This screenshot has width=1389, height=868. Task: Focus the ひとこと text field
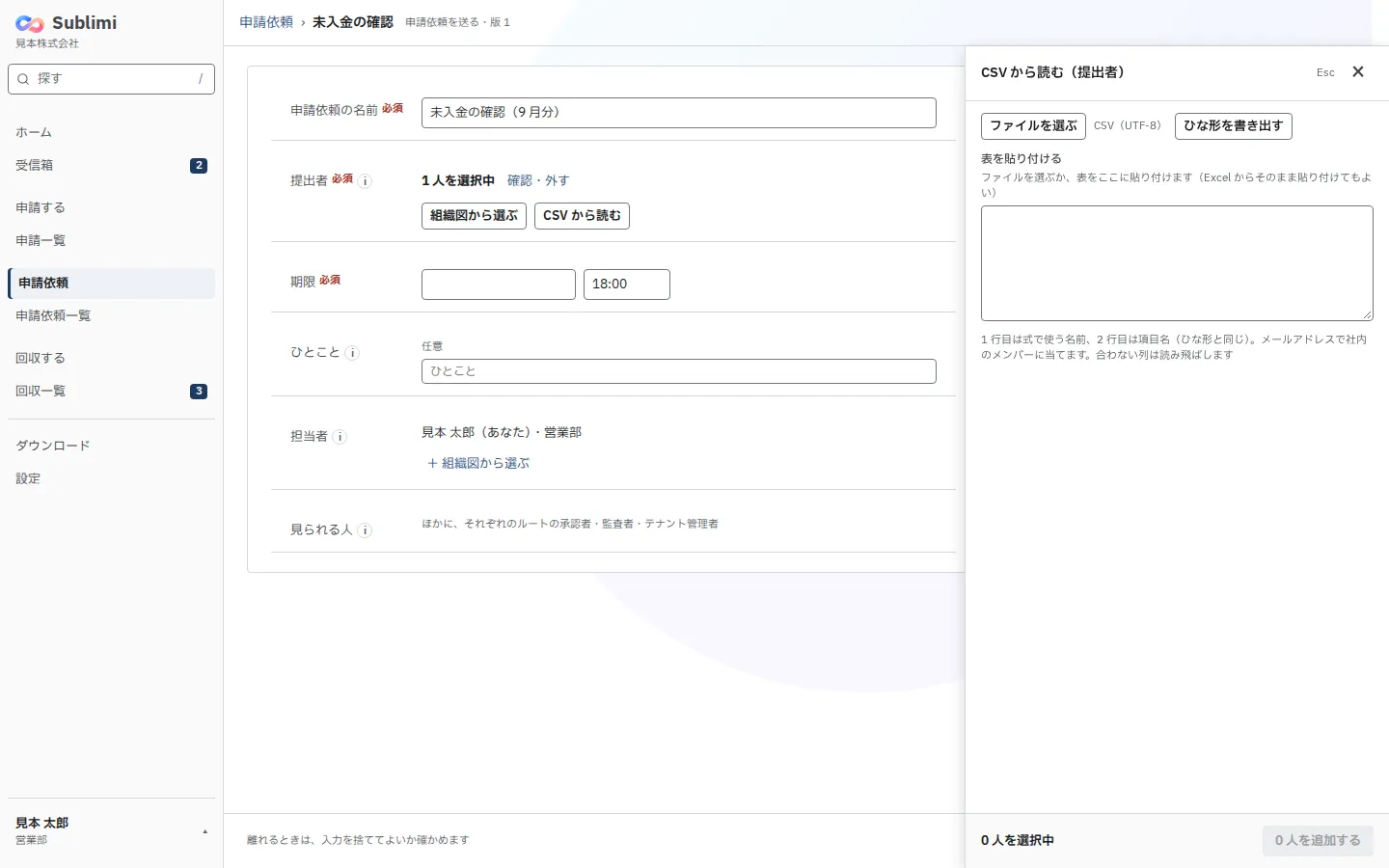[x=679, y=371]
